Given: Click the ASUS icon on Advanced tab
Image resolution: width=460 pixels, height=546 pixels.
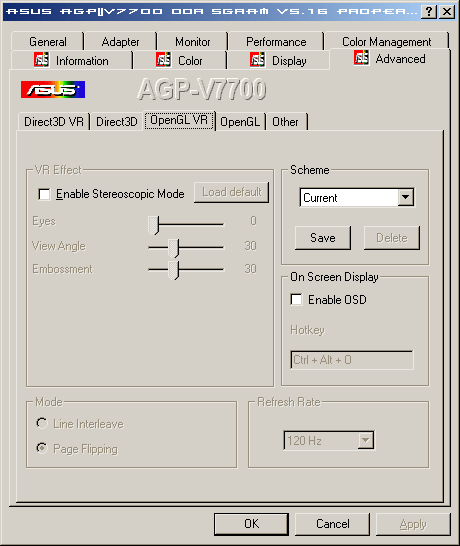Looking at the screenshot, I should click(x=361, y=58).
